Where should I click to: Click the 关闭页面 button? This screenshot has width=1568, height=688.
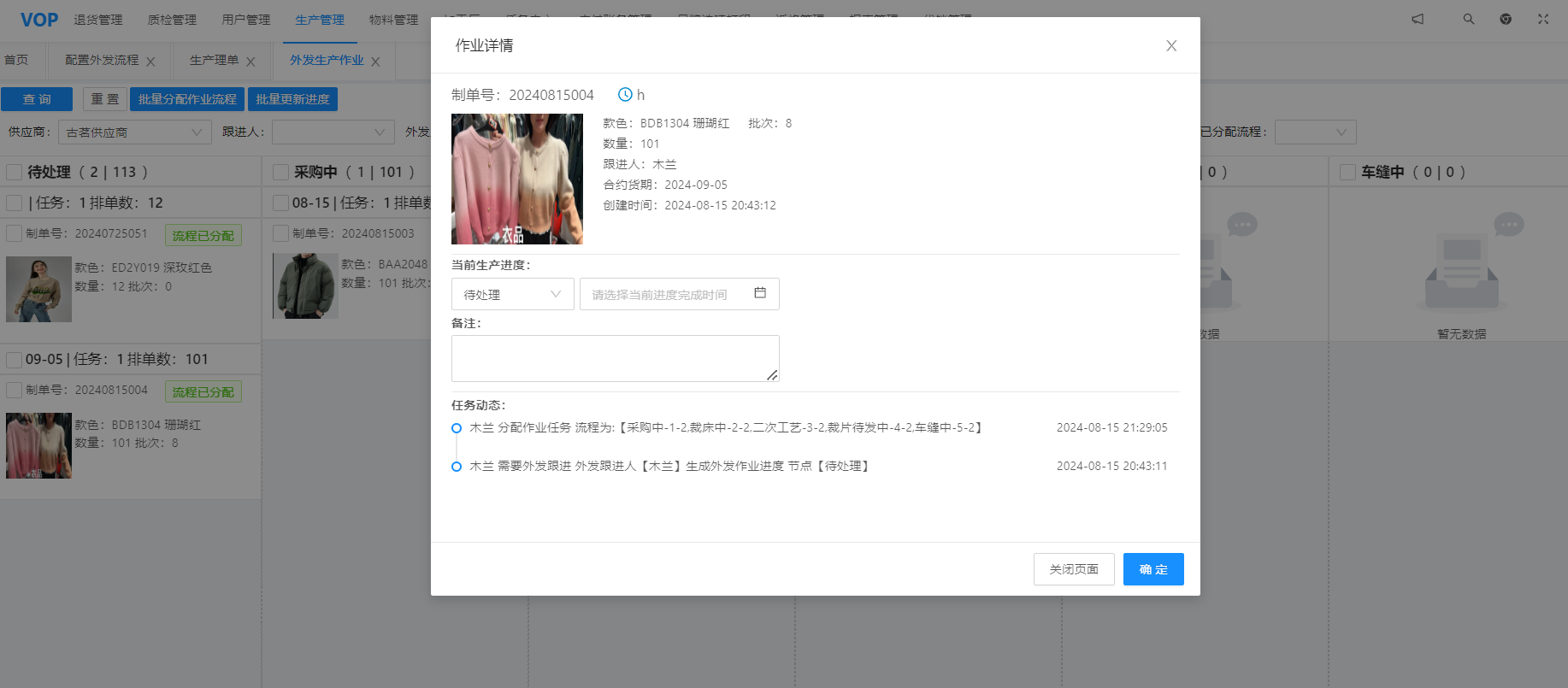tap(1073, 569)
